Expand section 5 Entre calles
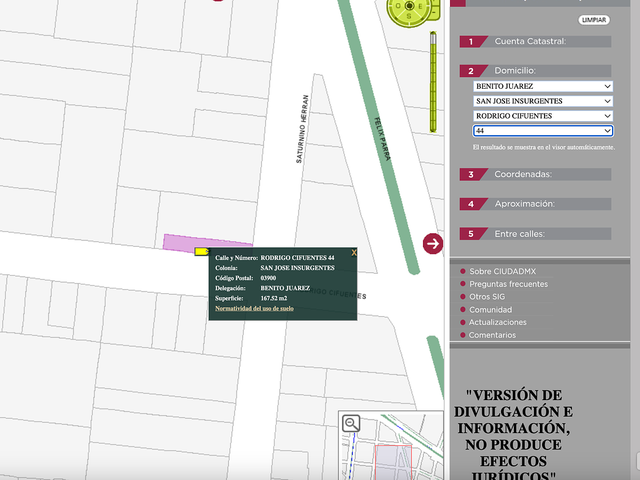The height and width of the screenshot is (480, 640). 536,234
